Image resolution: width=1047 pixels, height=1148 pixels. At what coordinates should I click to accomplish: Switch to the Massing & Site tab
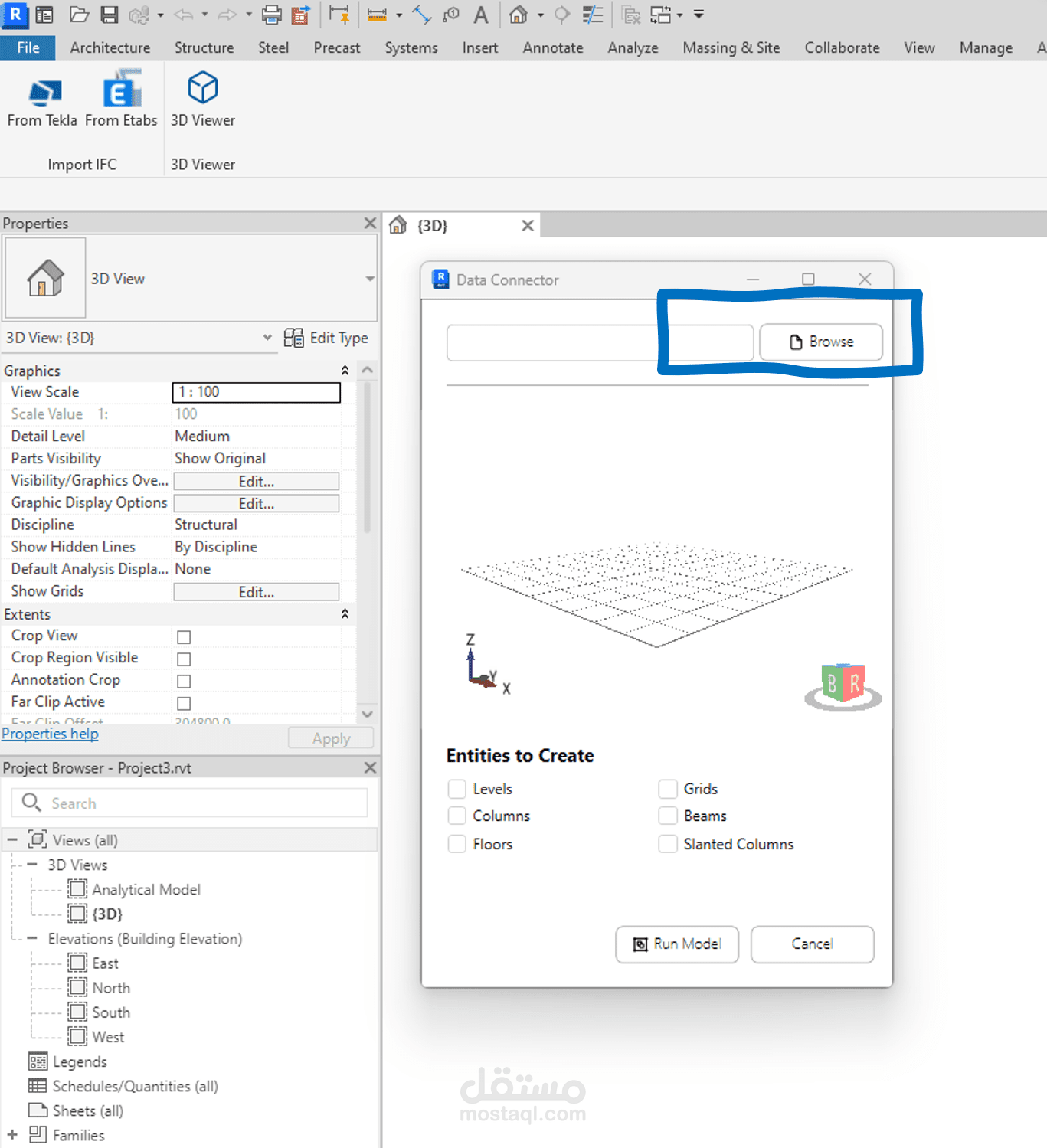pos(731,47)
